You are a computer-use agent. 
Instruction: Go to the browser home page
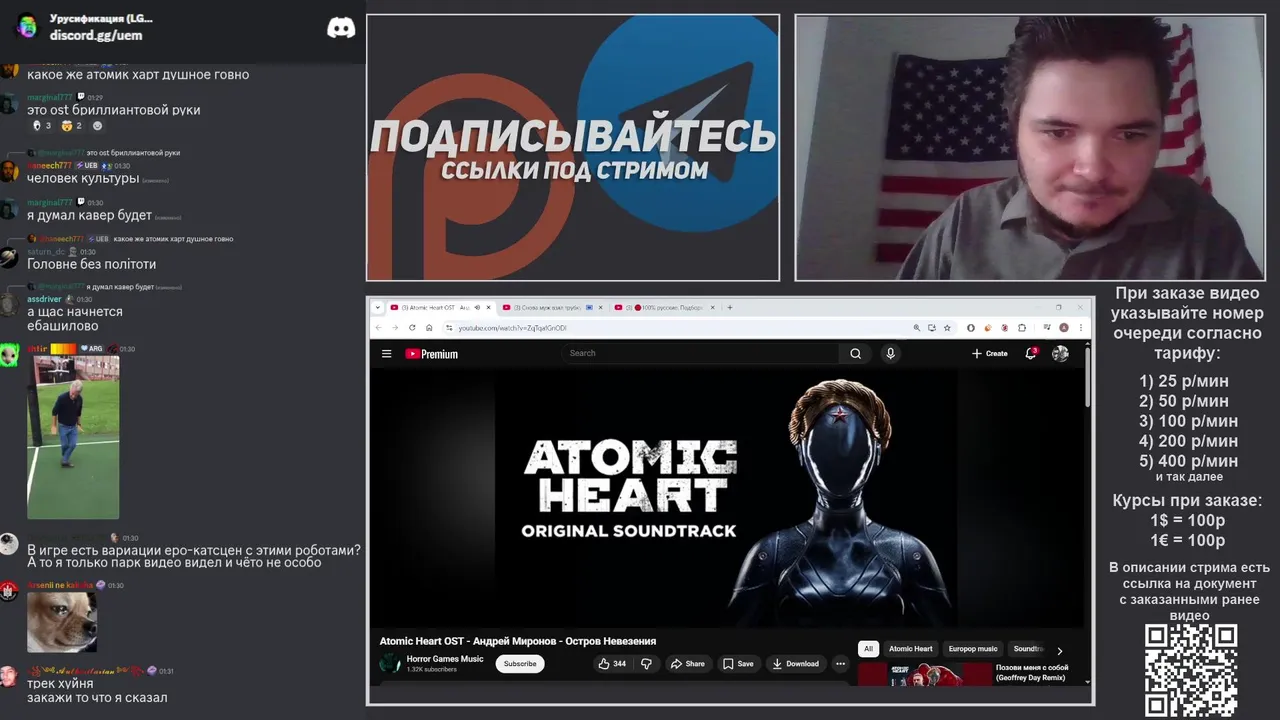[429, 328]
